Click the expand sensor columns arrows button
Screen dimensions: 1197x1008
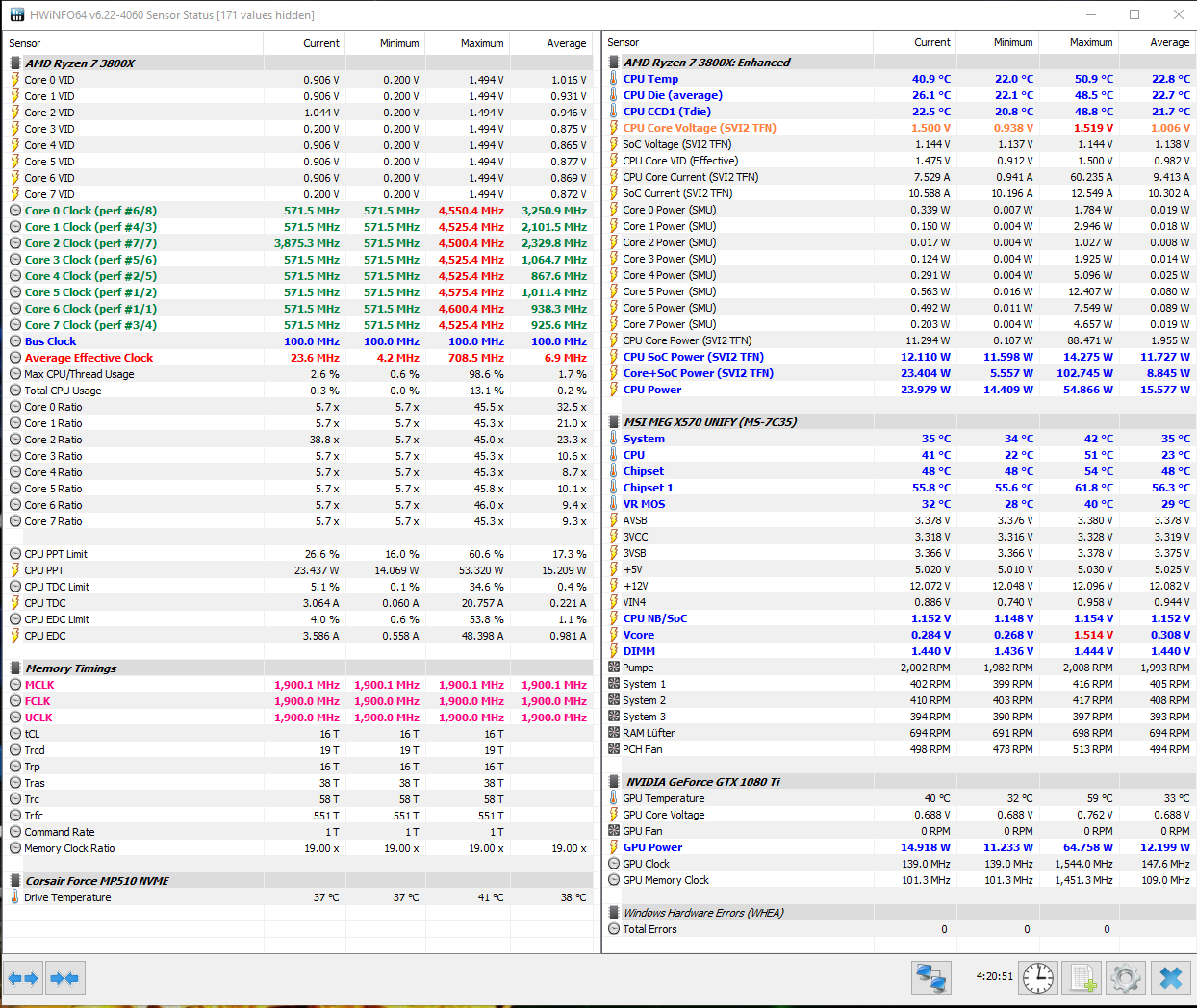[23, 978]
